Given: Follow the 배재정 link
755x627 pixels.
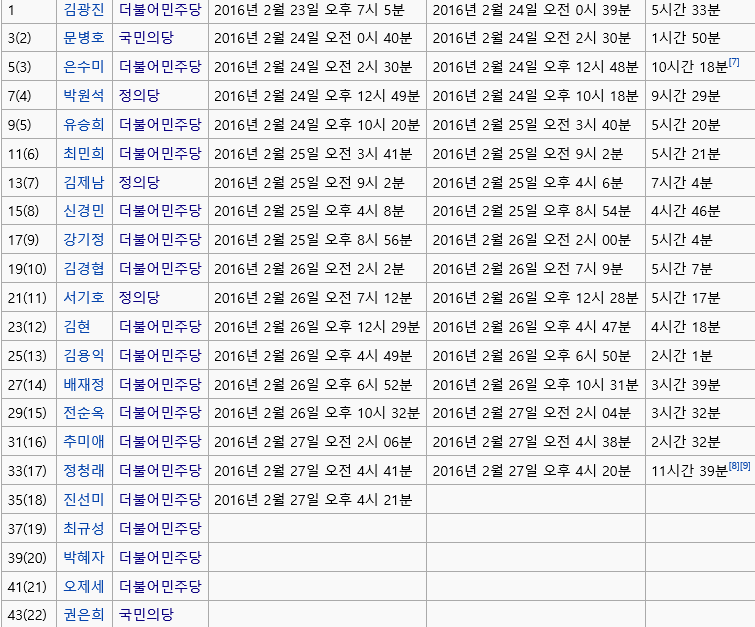Looking at the screenshot, I should tap(84, 384).
